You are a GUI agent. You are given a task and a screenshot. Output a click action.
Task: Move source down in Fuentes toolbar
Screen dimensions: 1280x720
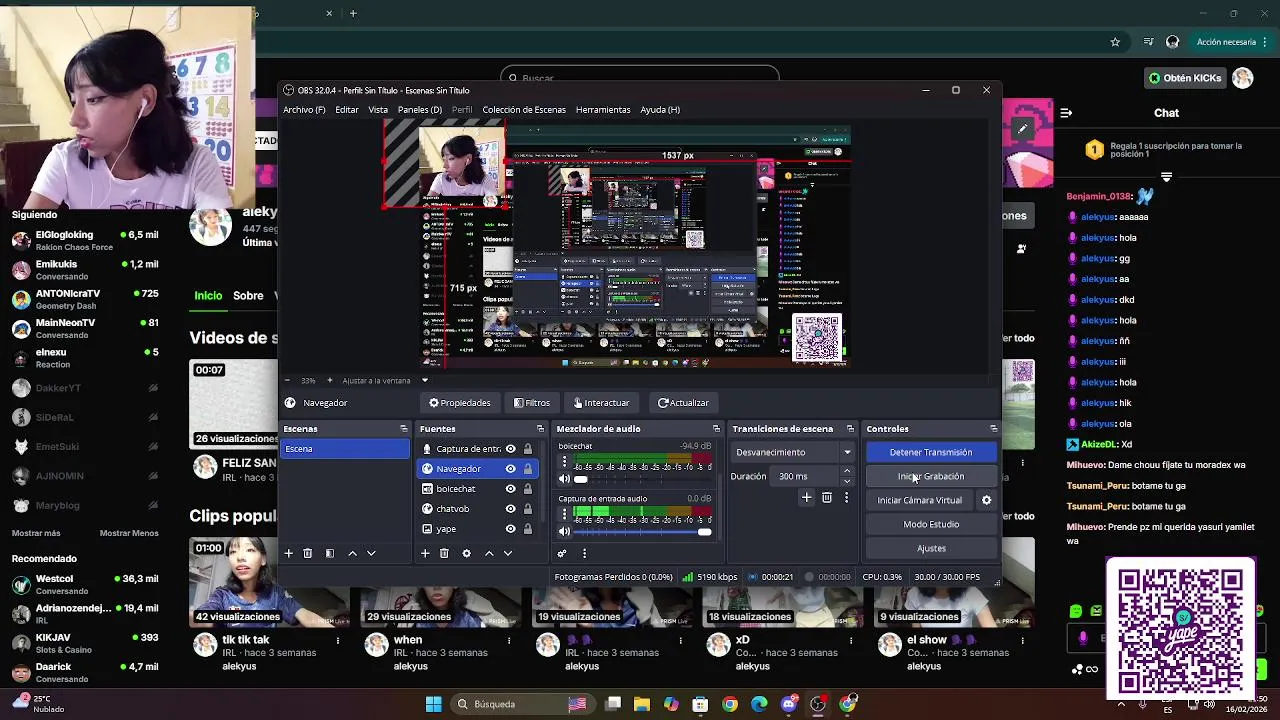508,553
